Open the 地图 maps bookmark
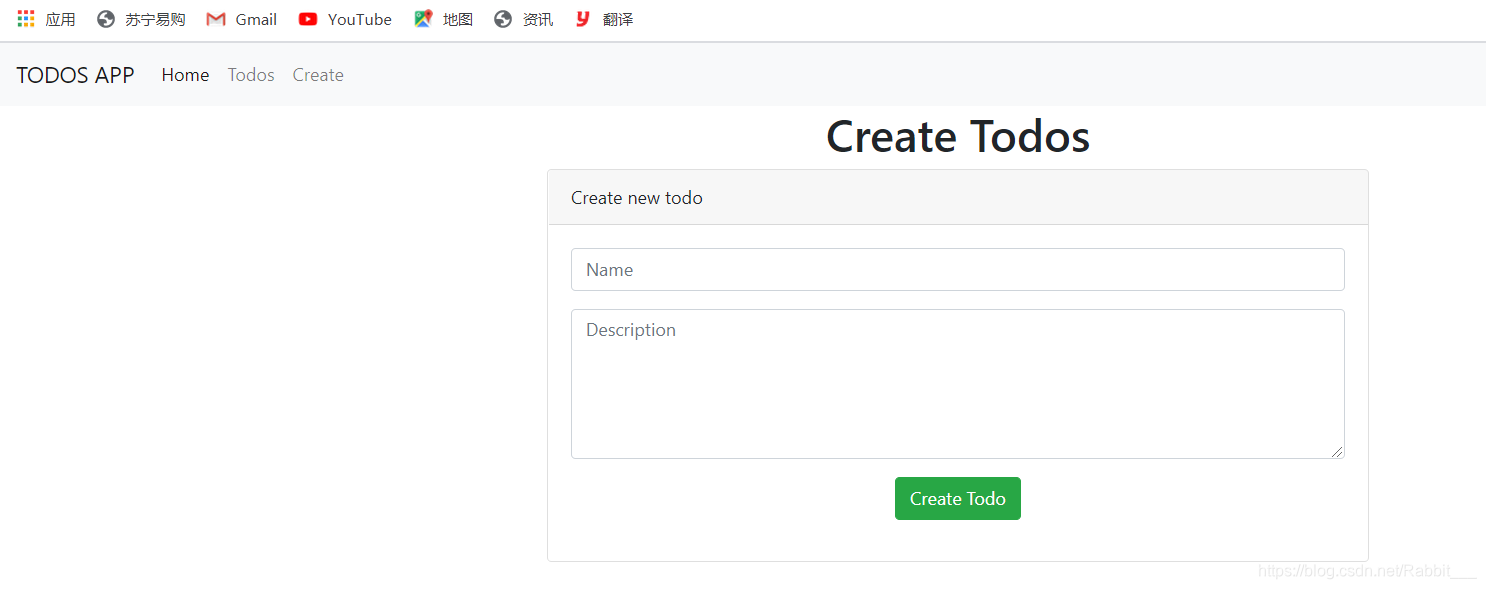The height and width of the screenshot is (589, 1486). coord(443,19)
